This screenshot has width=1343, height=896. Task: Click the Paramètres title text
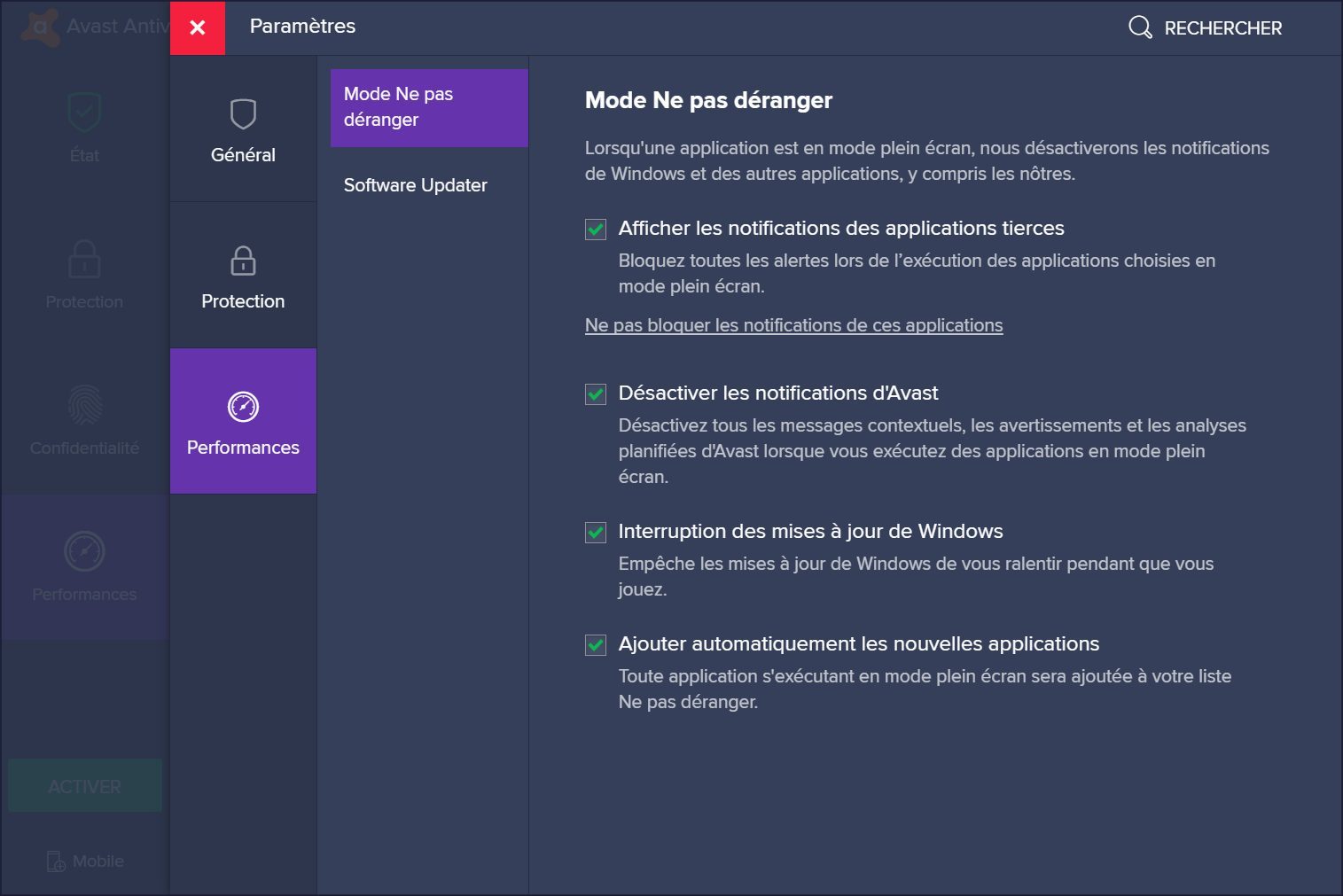click(302, 27)
